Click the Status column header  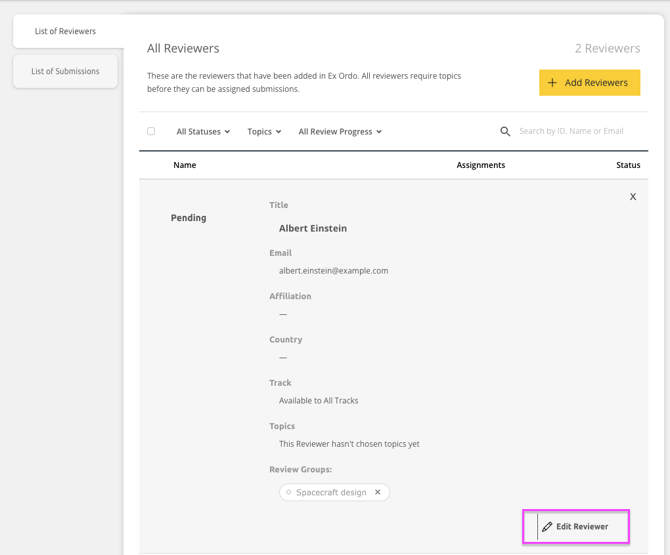627,165
